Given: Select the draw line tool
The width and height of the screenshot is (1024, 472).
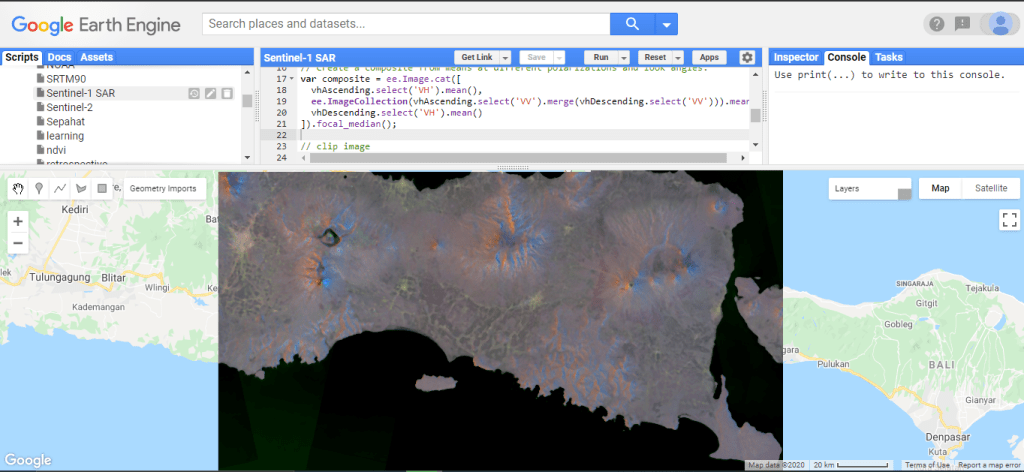Looking at the screenshot, I should tap(60, 188).
